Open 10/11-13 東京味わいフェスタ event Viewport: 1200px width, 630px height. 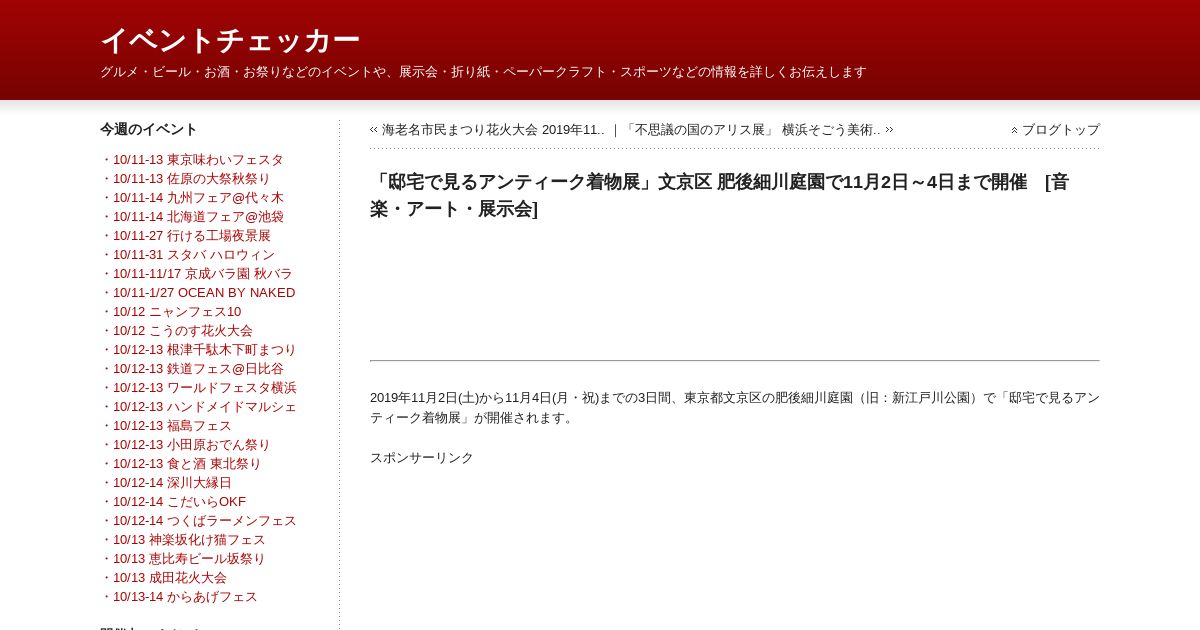click(198, 160)
